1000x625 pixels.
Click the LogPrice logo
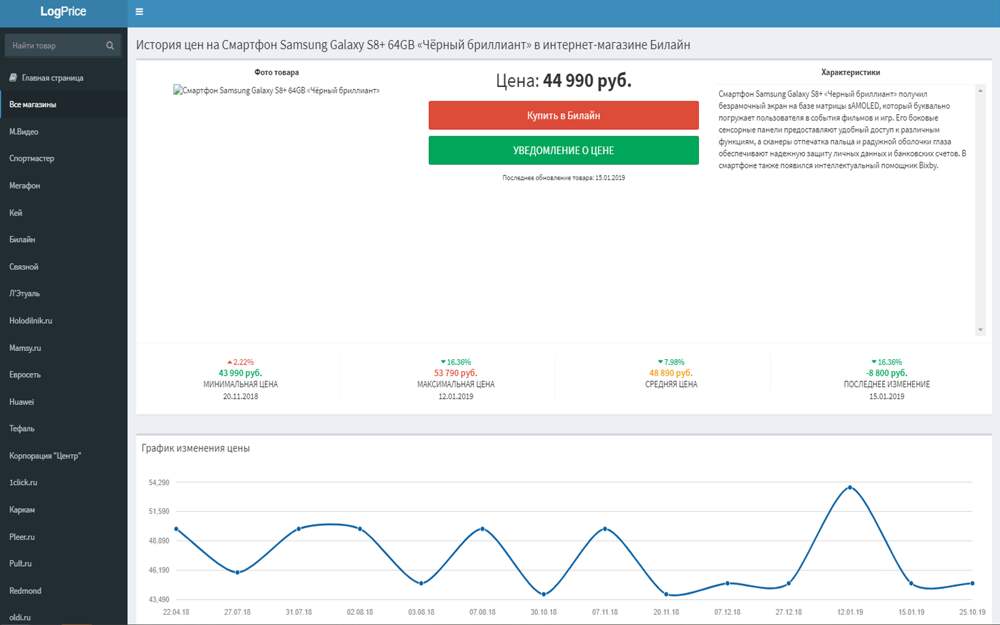(63, 12)
